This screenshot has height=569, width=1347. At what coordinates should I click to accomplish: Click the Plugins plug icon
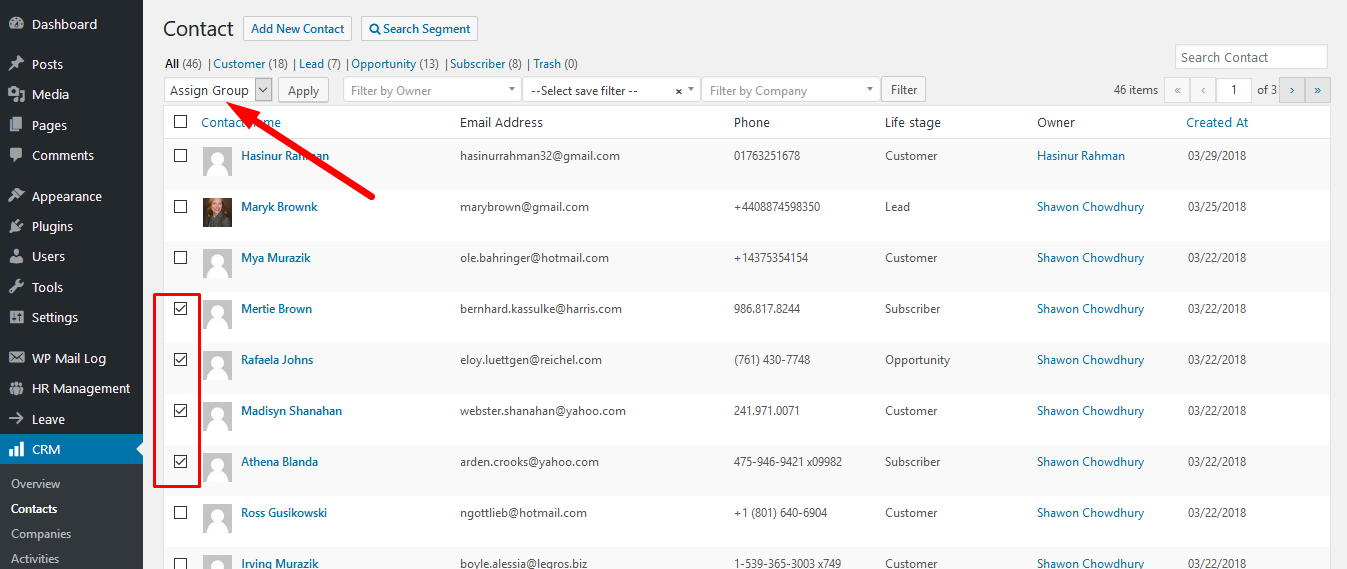click(x=16, y=226)
